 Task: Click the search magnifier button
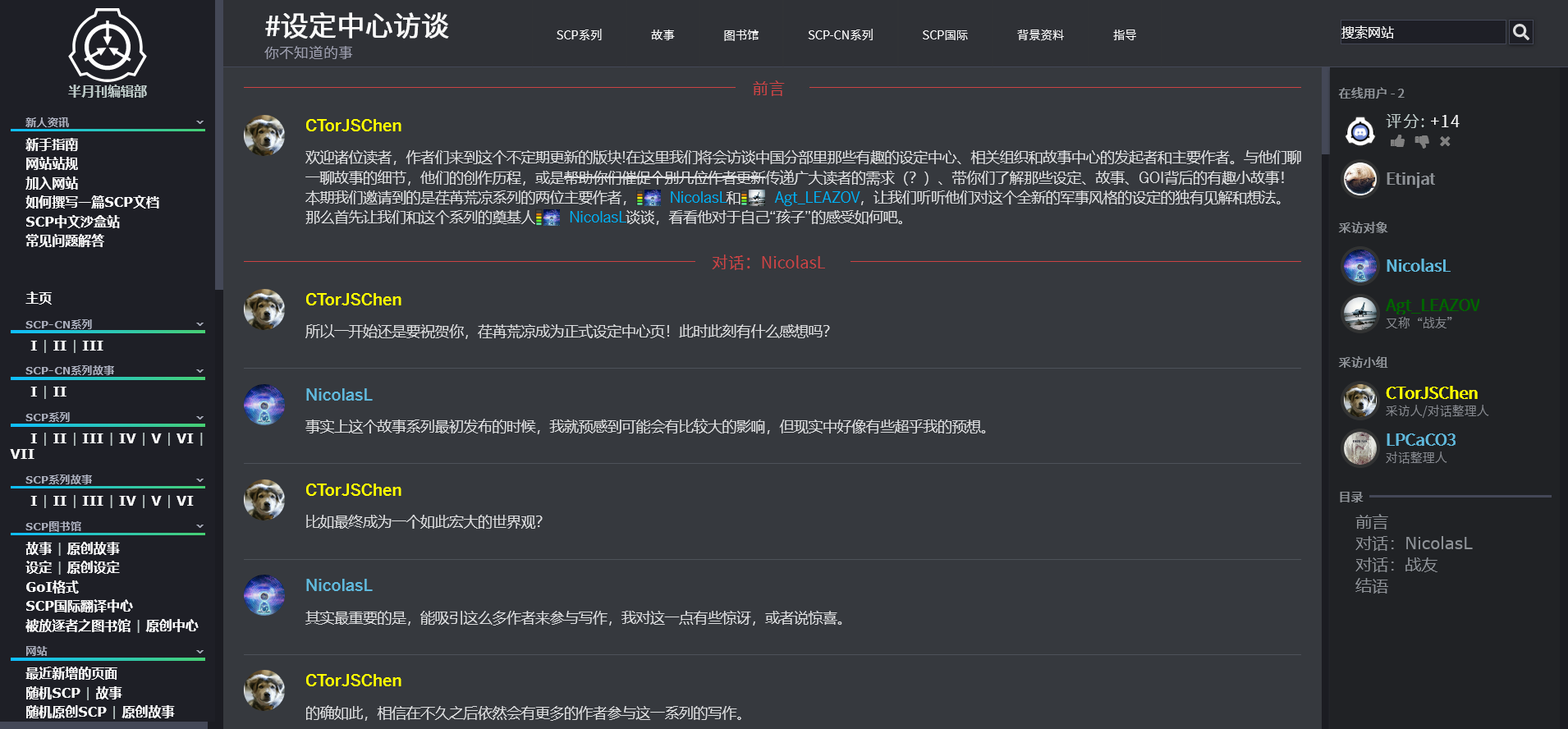click(1521, 32)
